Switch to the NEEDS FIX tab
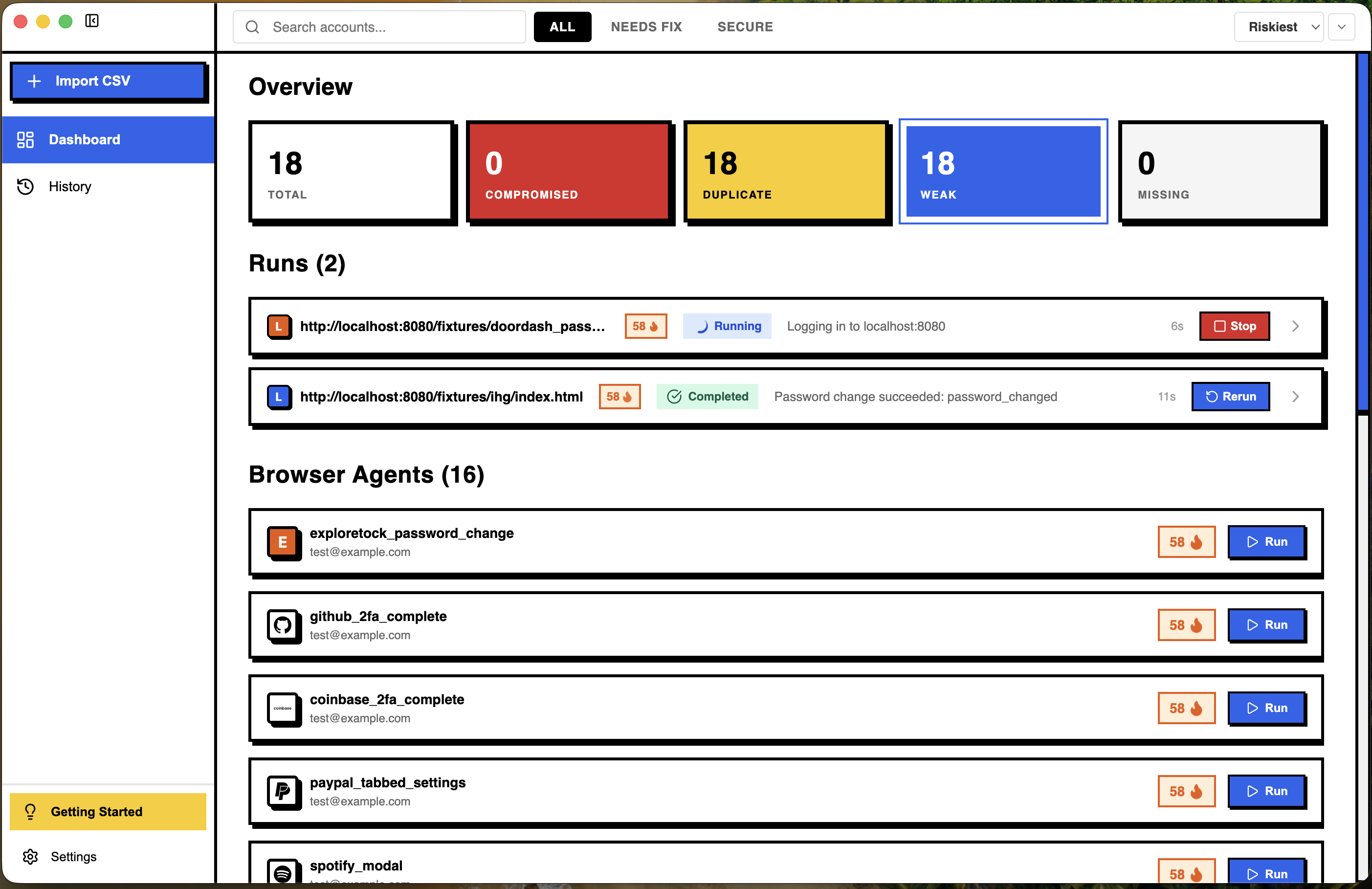This screenshot has height=889, width=1372. pos(646,26)
